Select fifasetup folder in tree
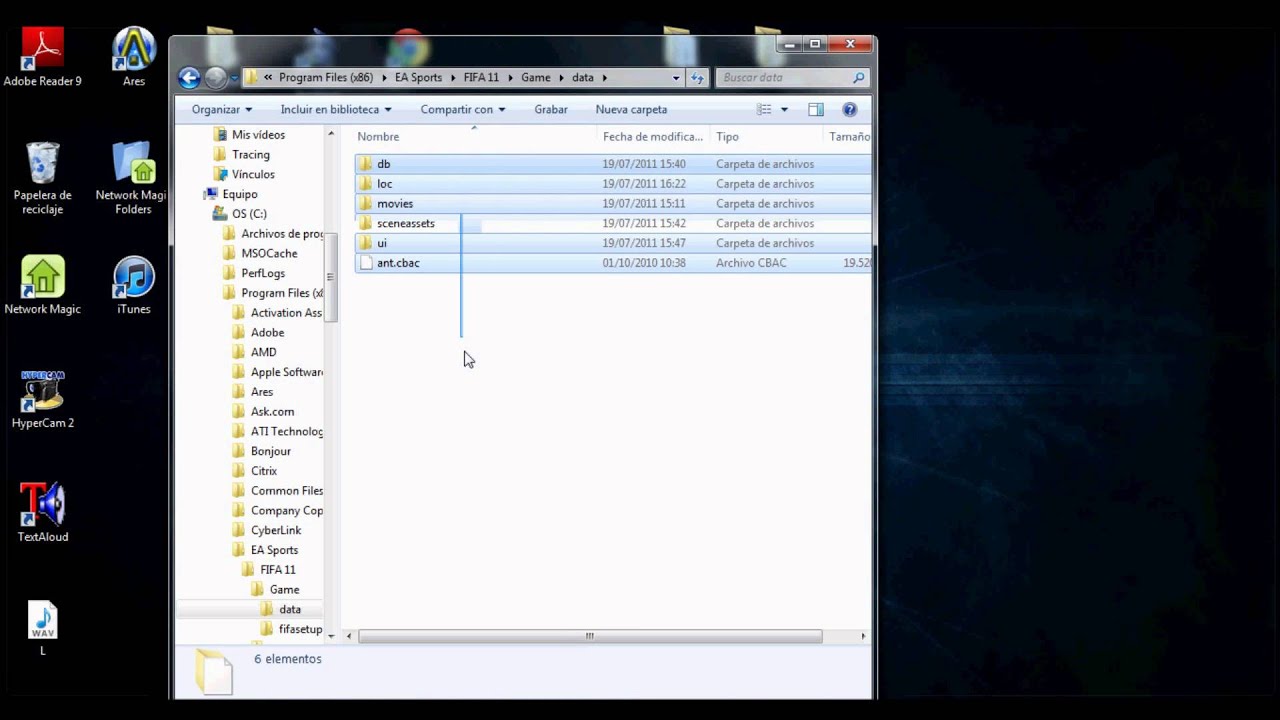This screenshot has height=720, width=1280. [300, 629]
